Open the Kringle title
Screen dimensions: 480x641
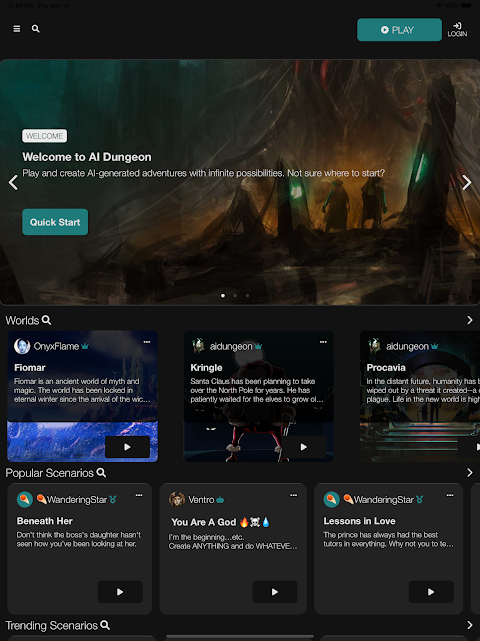point(206,368)
